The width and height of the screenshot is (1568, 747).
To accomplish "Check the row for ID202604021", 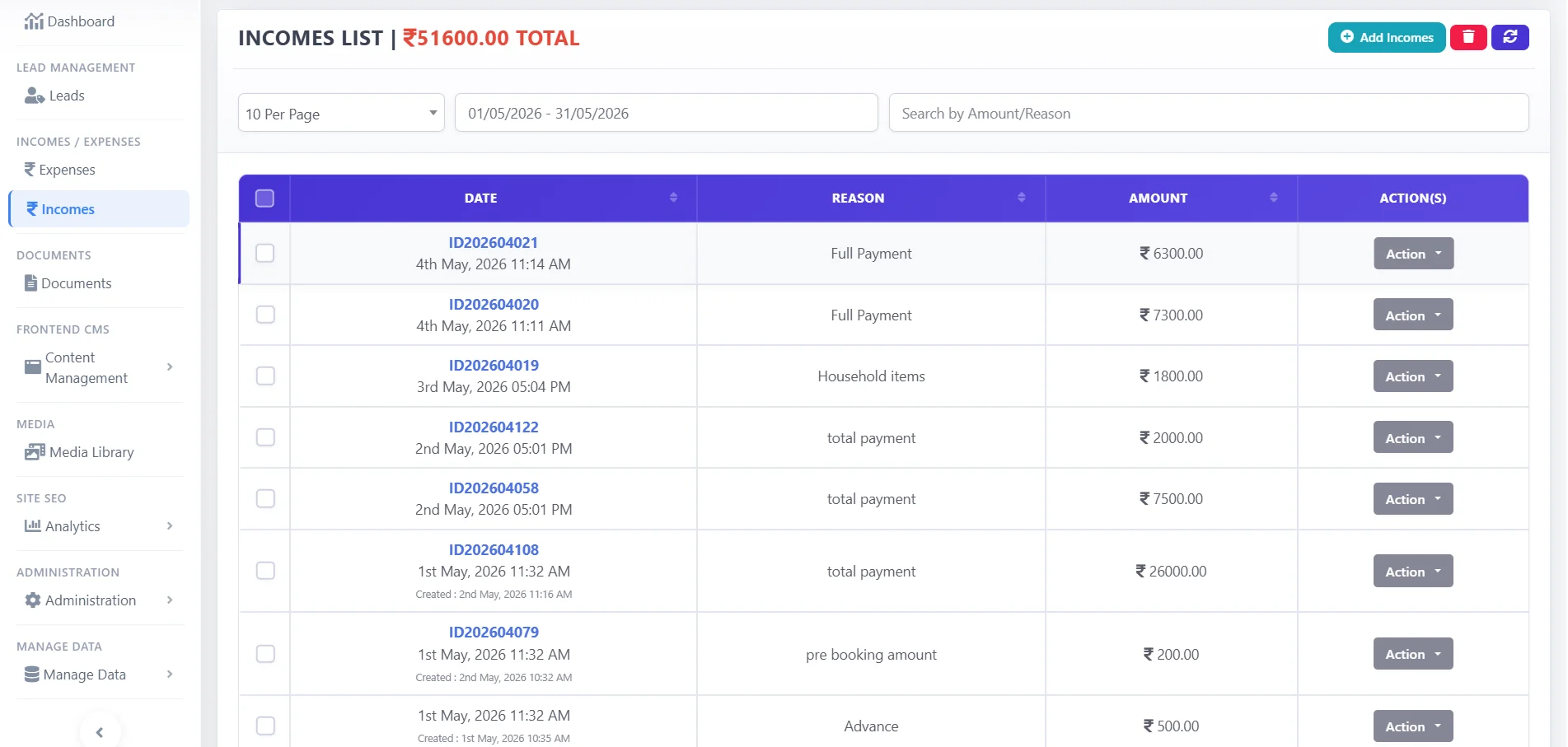I will point(264,253).
